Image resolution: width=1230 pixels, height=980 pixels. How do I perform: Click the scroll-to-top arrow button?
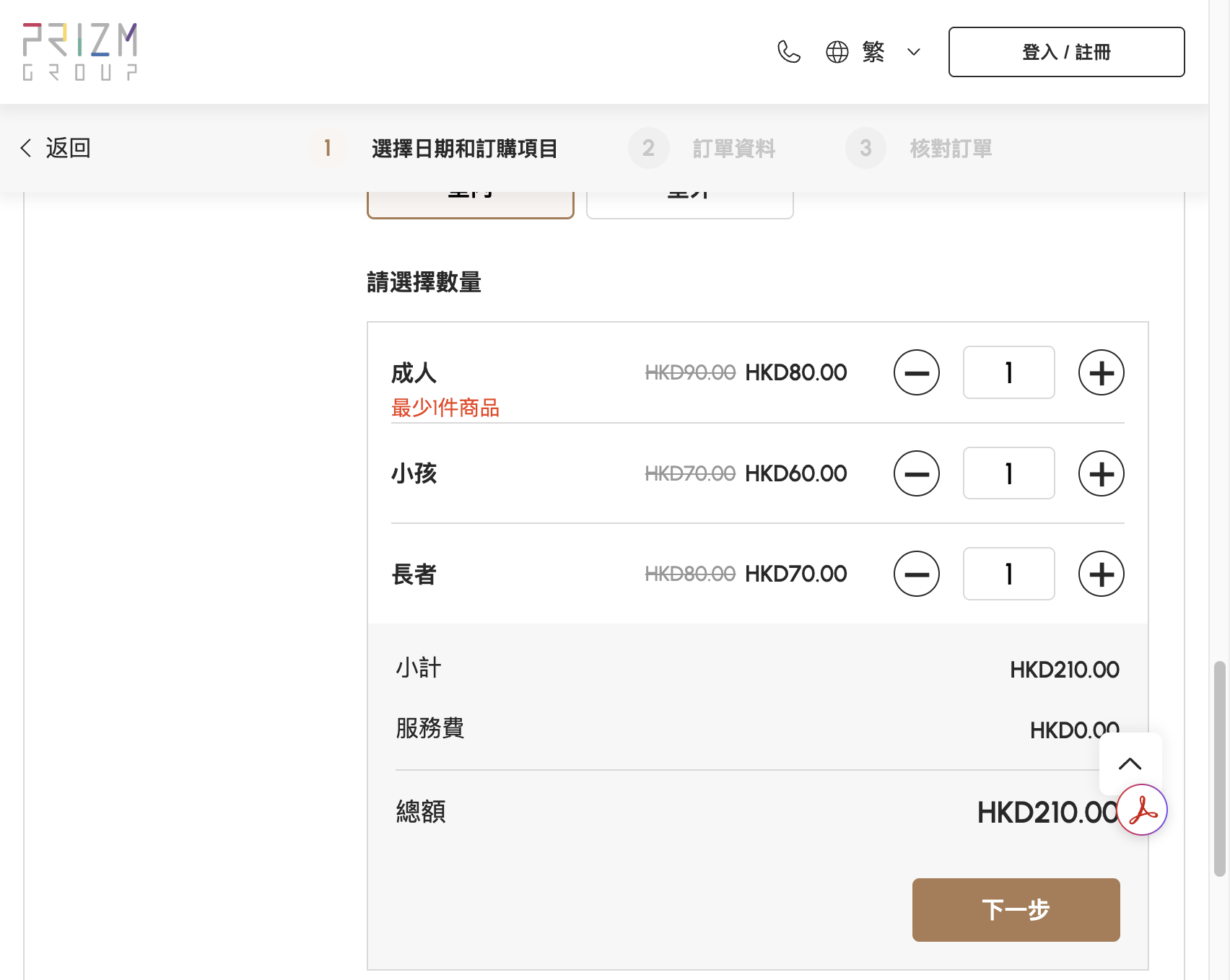(x=1130, y=764)
